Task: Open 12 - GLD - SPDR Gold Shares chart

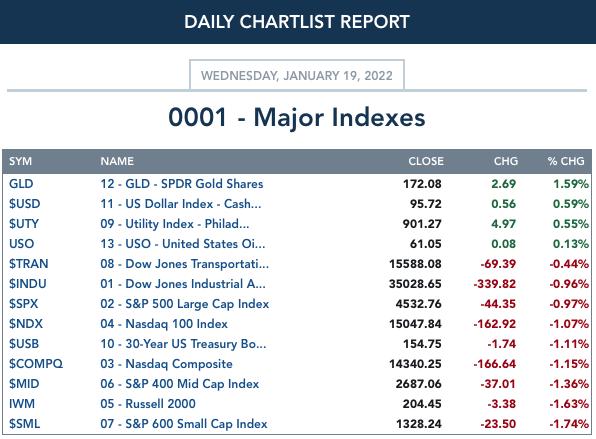Action: point(182,184)
